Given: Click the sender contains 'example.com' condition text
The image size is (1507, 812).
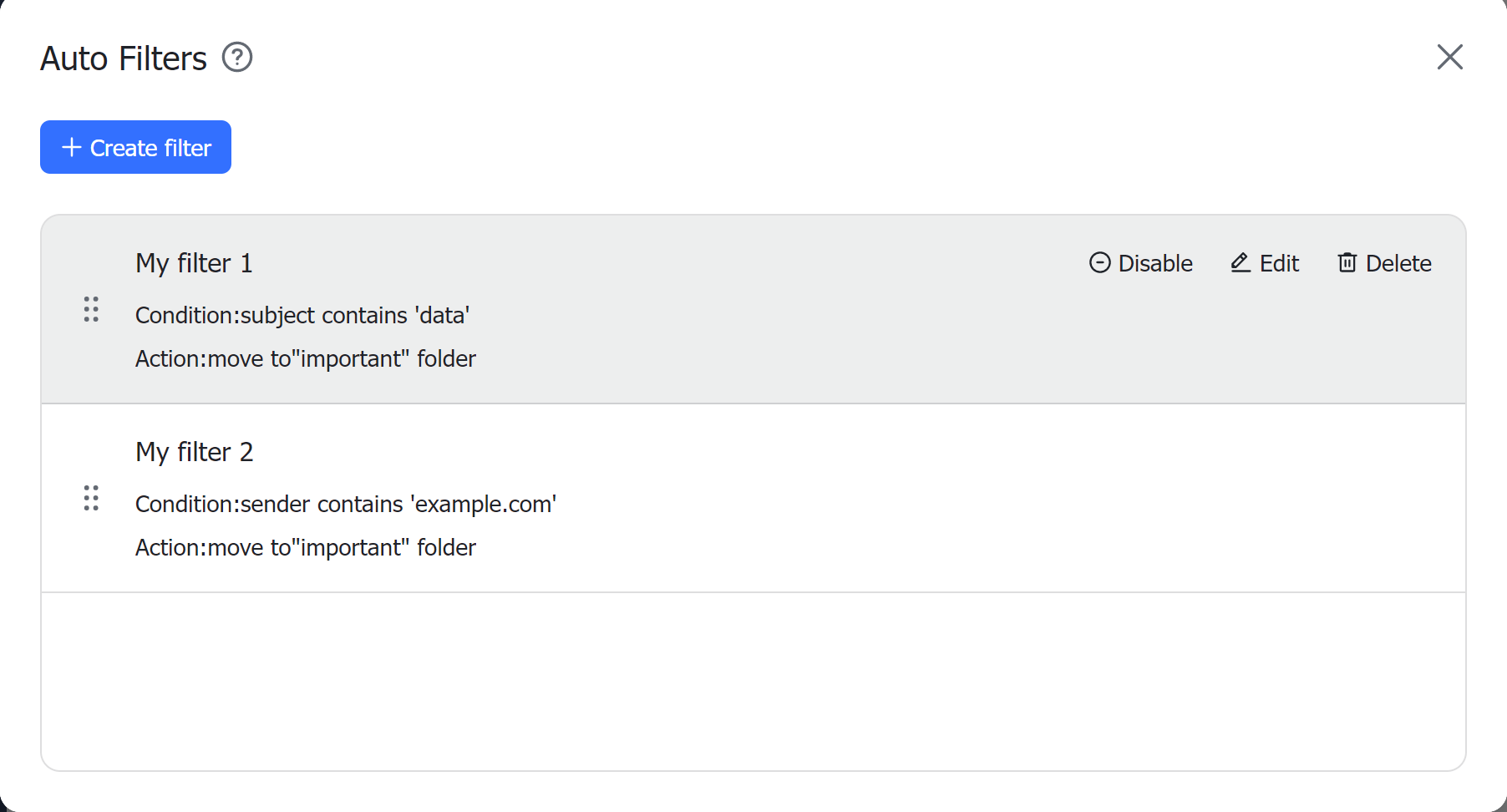Looking at the screenshot, I should tap(346, 504).
